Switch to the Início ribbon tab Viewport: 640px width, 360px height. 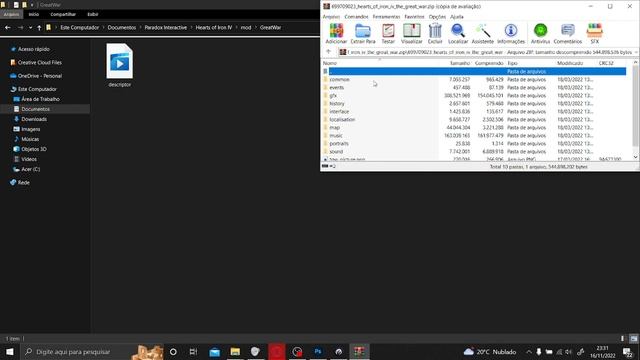[x=34, y=14]
